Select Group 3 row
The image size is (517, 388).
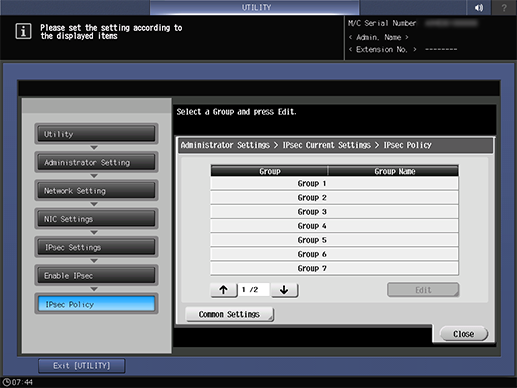coord(334,212)
